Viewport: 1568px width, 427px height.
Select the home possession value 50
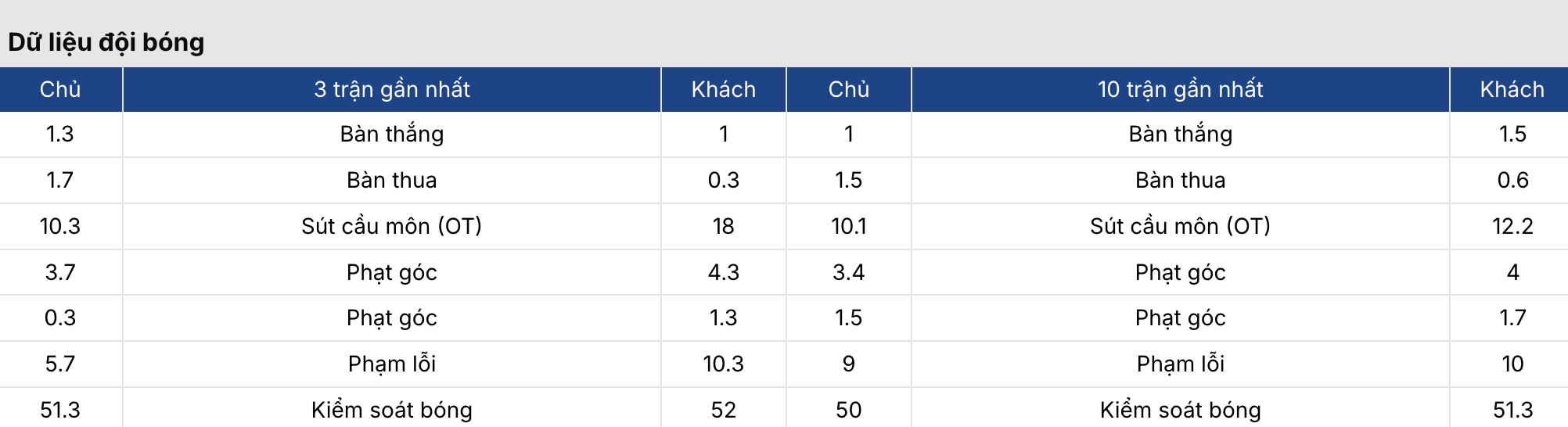coord(848,410)
